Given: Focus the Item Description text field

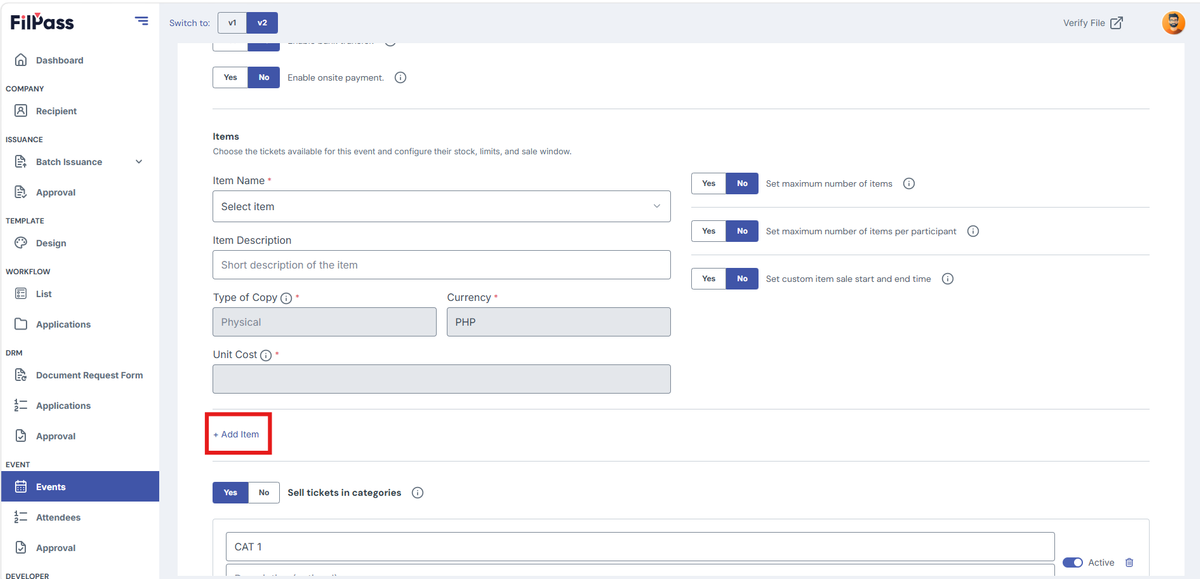Looking at the screenshot, I should (441, 265).
